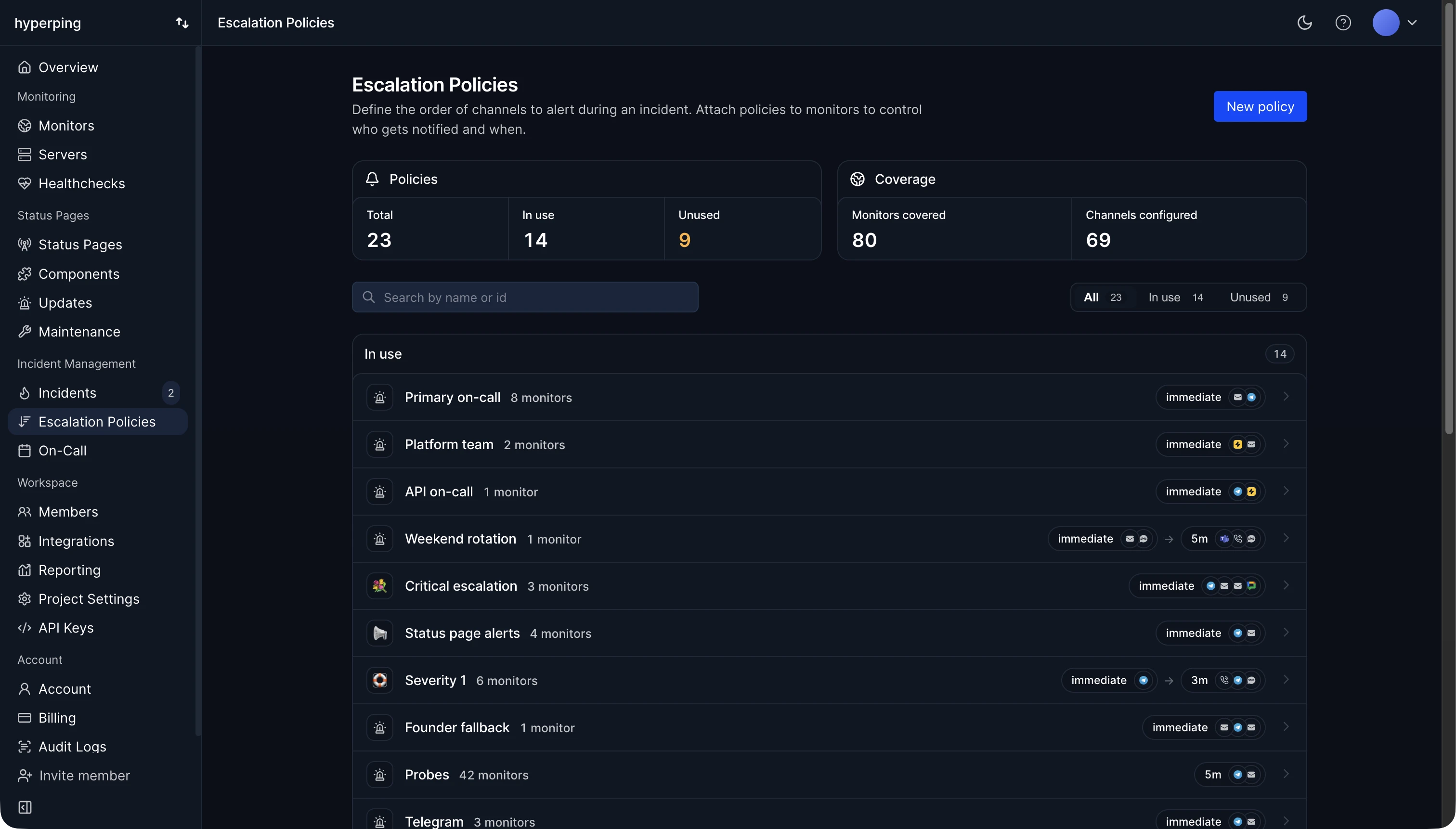Screen dimensions: 1456x829
Task: Open the hyperping project switcher
Action: [182, 23]
